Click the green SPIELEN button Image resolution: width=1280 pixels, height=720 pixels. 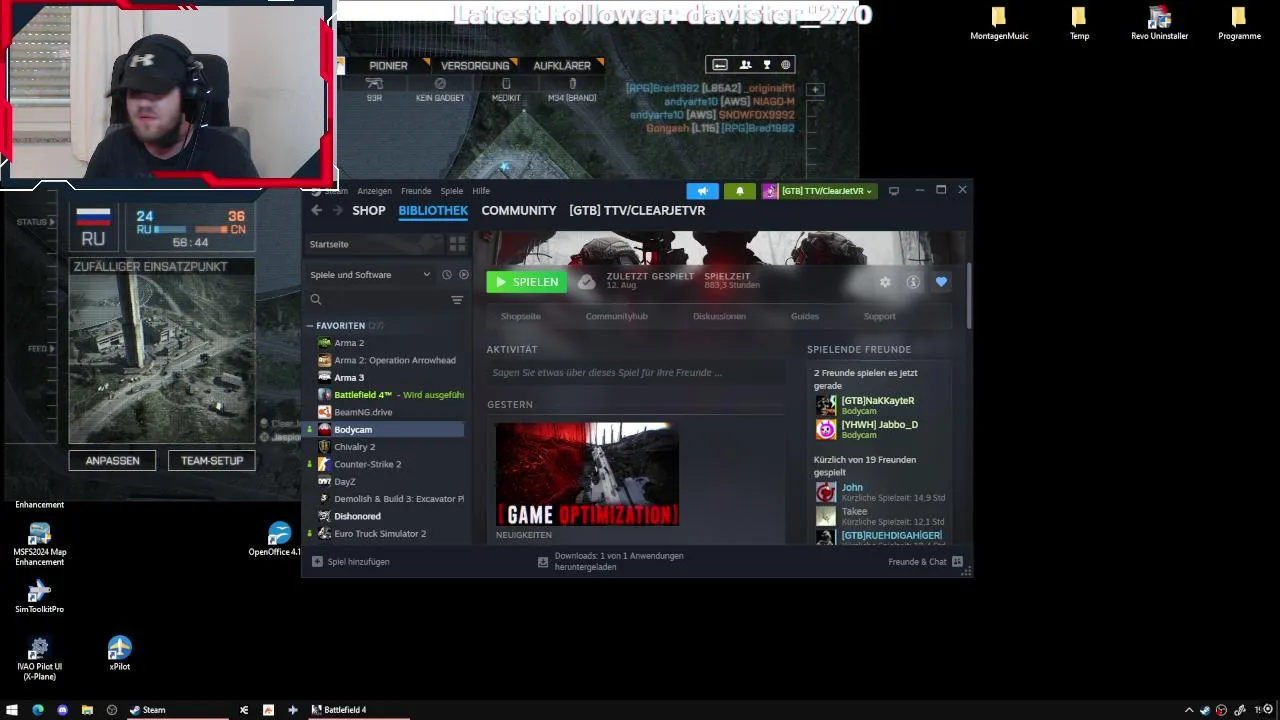(x=527, y=282)
